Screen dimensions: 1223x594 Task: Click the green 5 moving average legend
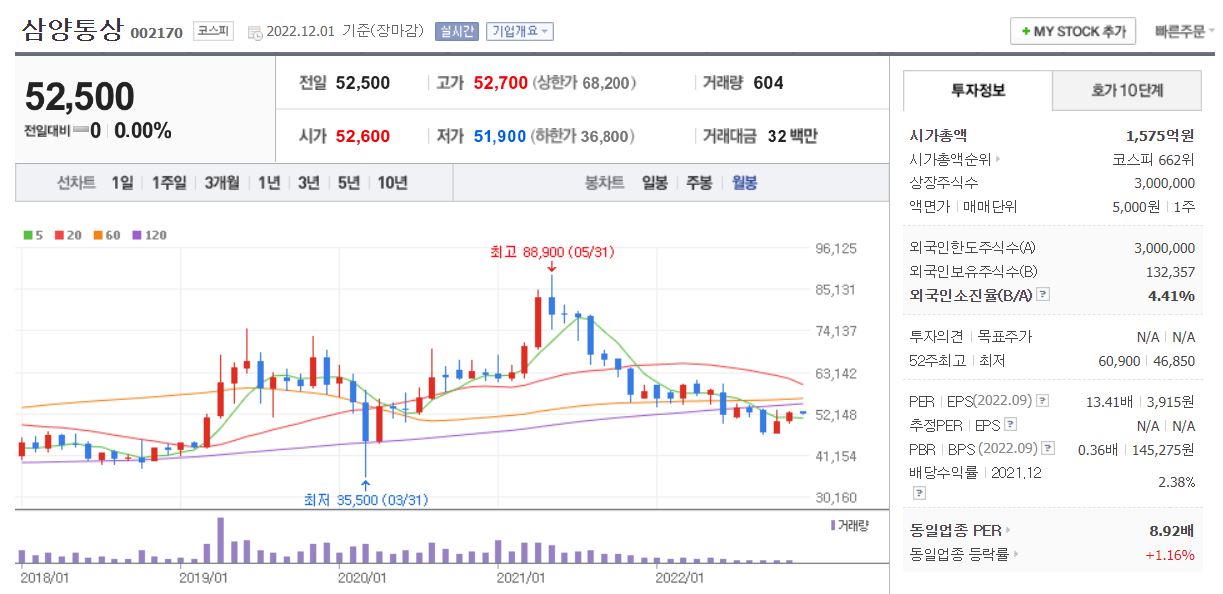[x=33, y=235]
